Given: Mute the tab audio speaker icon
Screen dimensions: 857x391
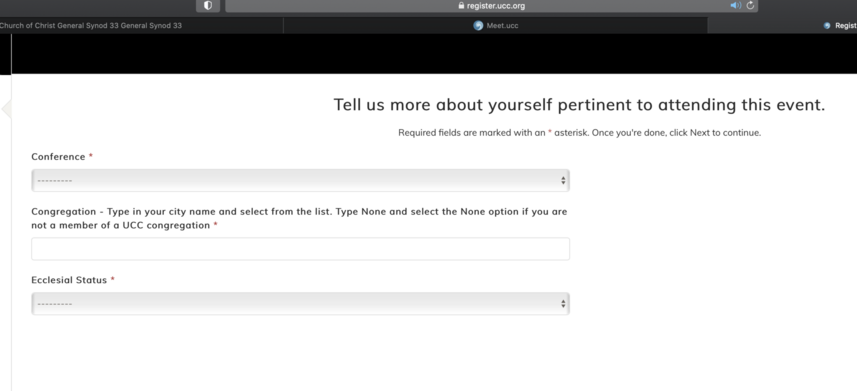Looking at the screenshot, I should coord(736,5).
